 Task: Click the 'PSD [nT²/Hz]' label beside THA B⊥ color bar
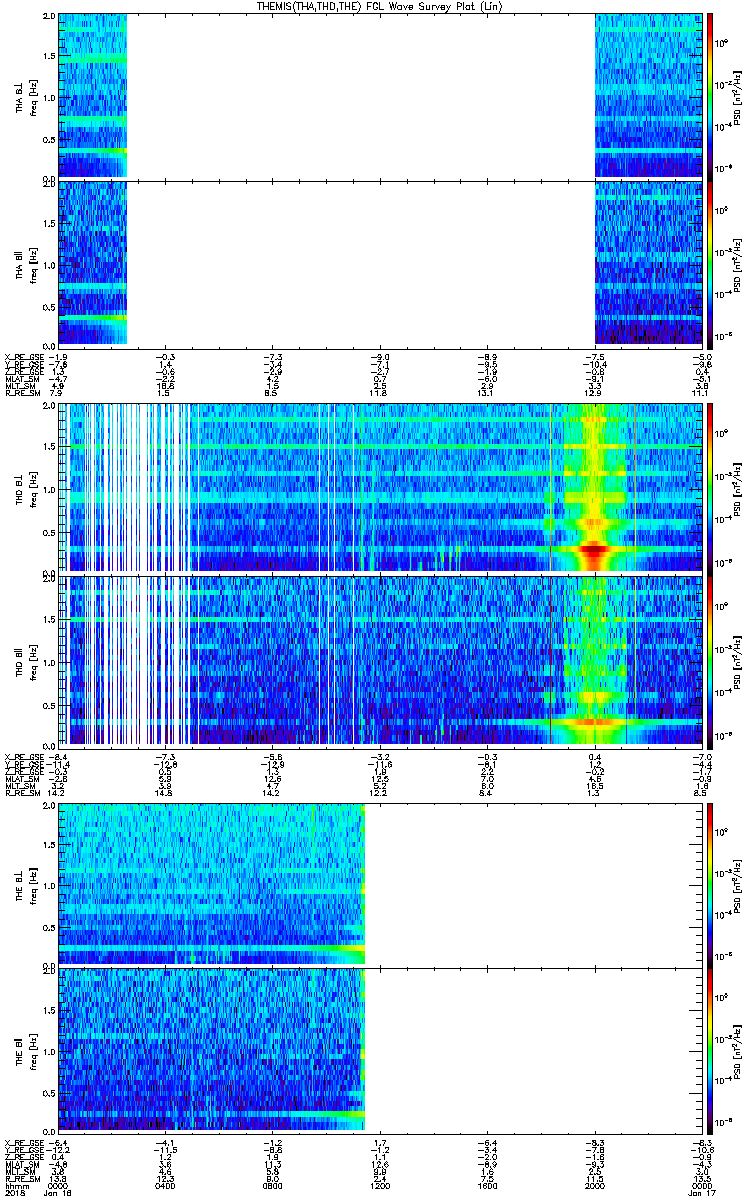point(737,96)
